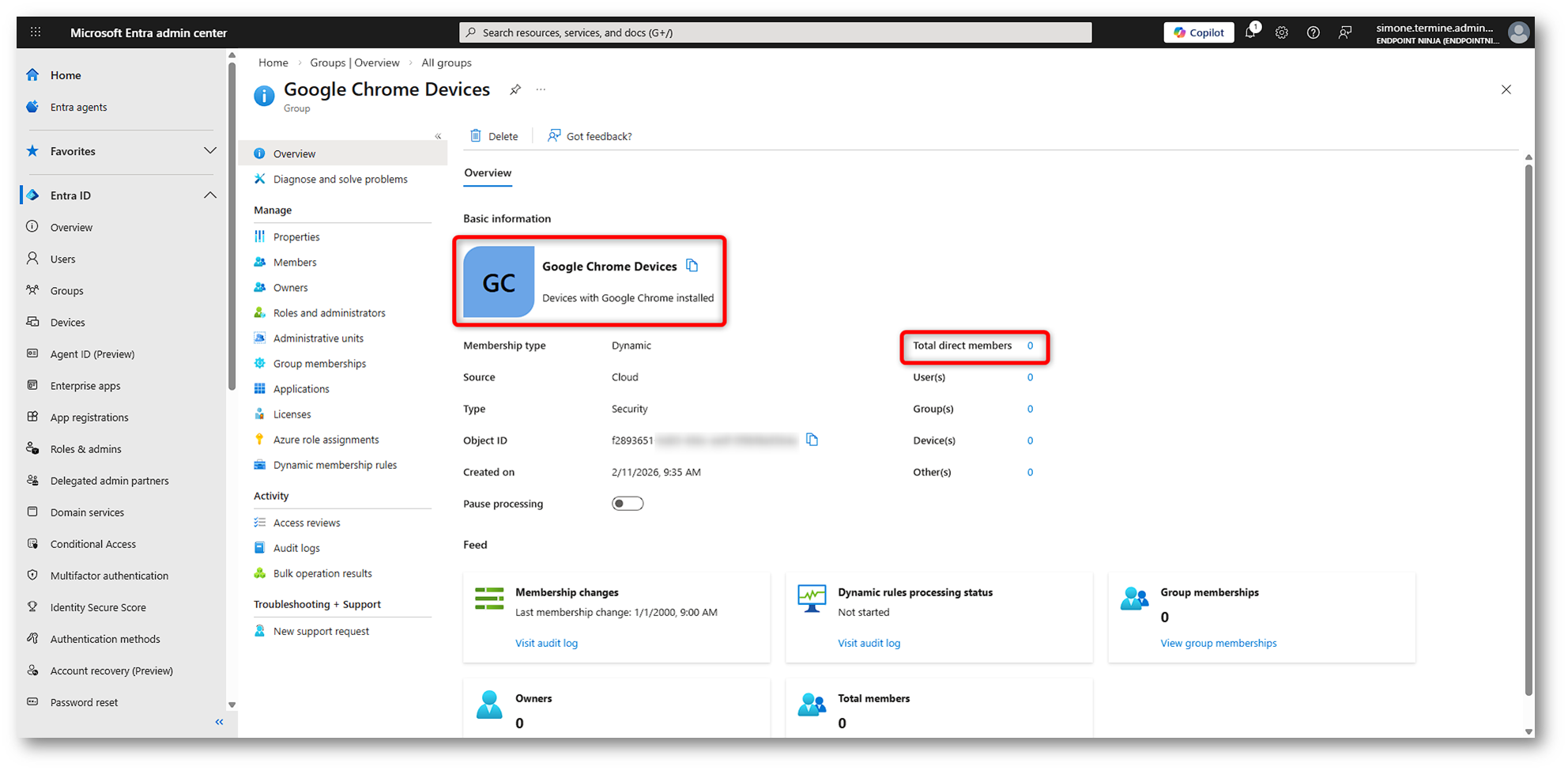Open the settings gear in the header
Image resolution: width=1568 pixels, height=771 pixels.
coord(1282,32)
